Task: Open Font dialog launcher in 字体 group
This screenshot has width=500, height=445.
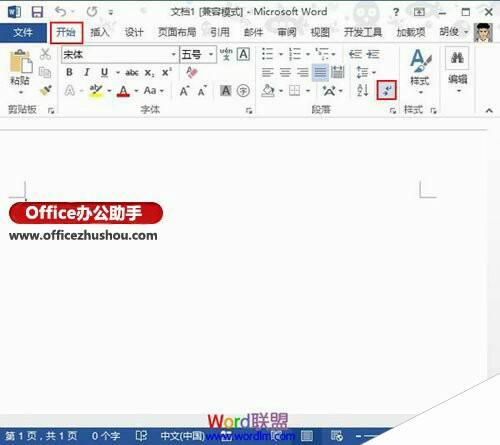Action: (x=249, y=110)
